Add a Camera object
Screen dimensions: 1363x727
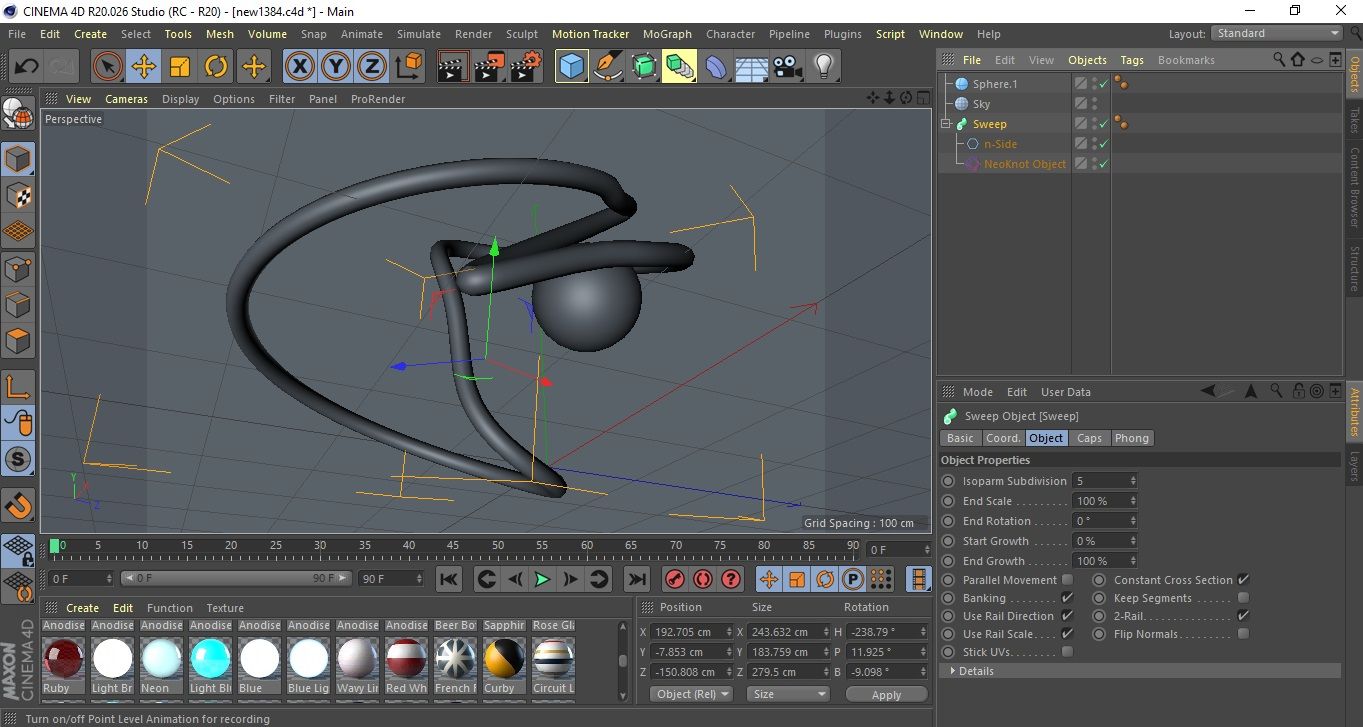tap(787, 67)
